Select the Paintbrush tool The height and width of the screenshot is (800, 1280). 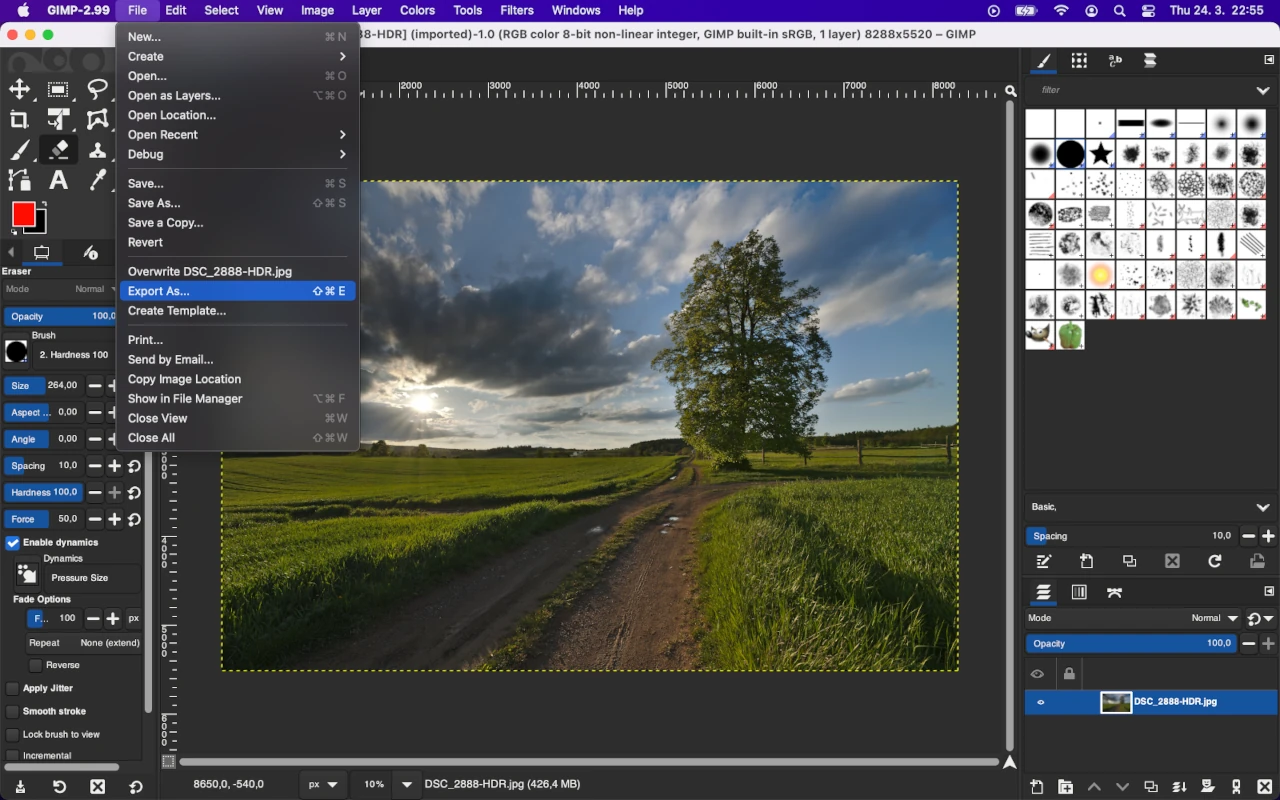(x=18, y=150)
